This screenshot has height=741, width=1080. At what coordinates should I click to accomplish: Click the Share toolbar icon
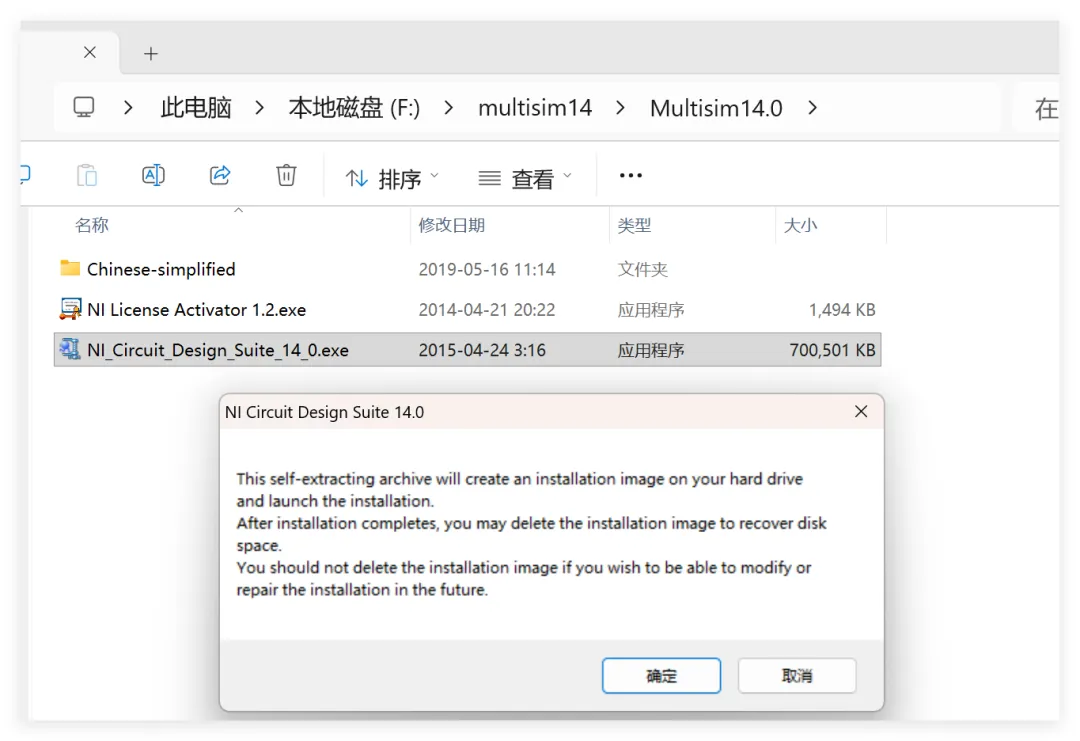pos(220,175)
